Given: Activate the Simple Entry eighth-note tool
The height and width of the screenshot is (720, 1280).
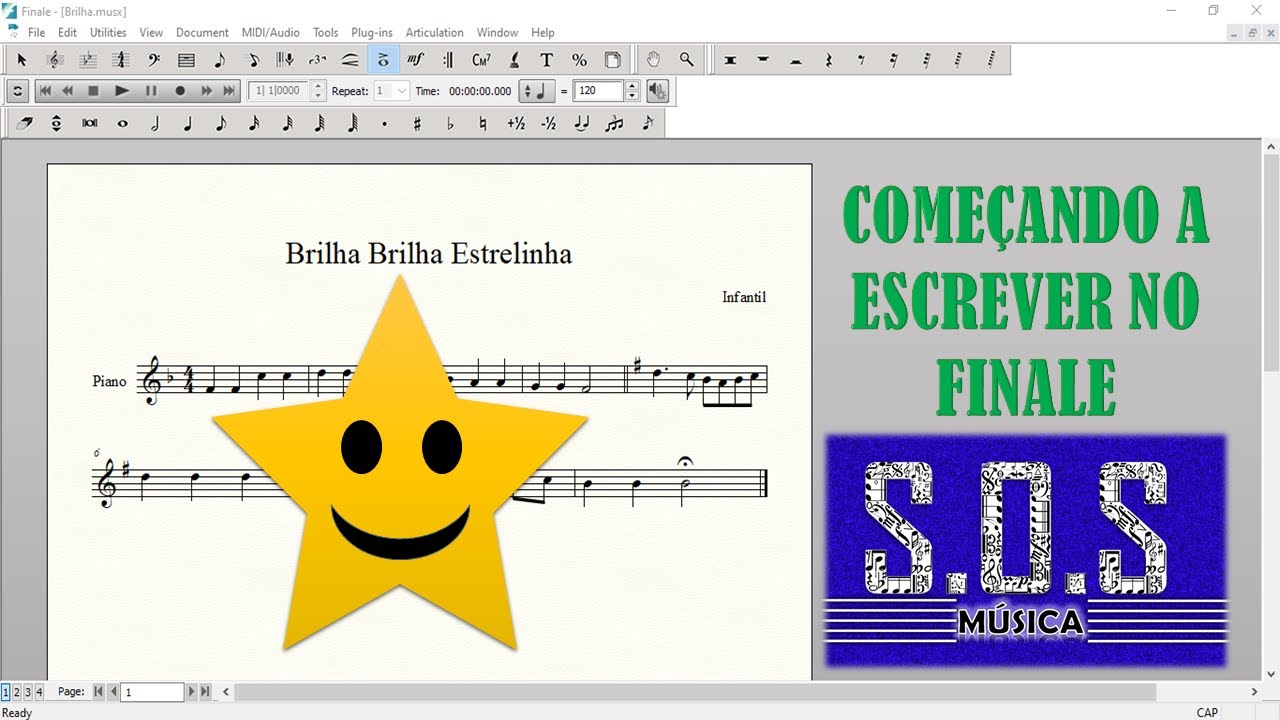Looking at the screenshot, I should point(219,60).
